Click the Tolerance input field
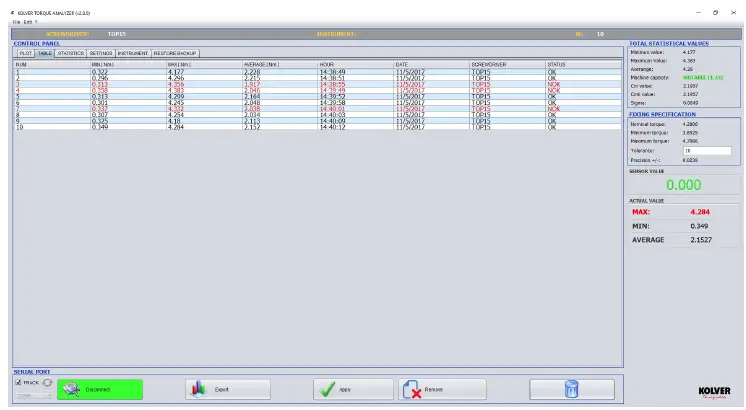Viewport: 746px width, 410px height. pyautogui.click(x=707, y=151)
